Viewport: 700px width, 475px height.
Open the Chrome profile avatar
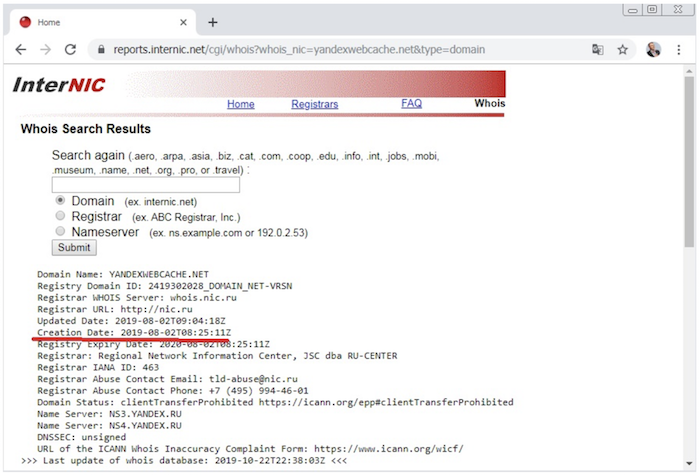[x=654, y=50]
